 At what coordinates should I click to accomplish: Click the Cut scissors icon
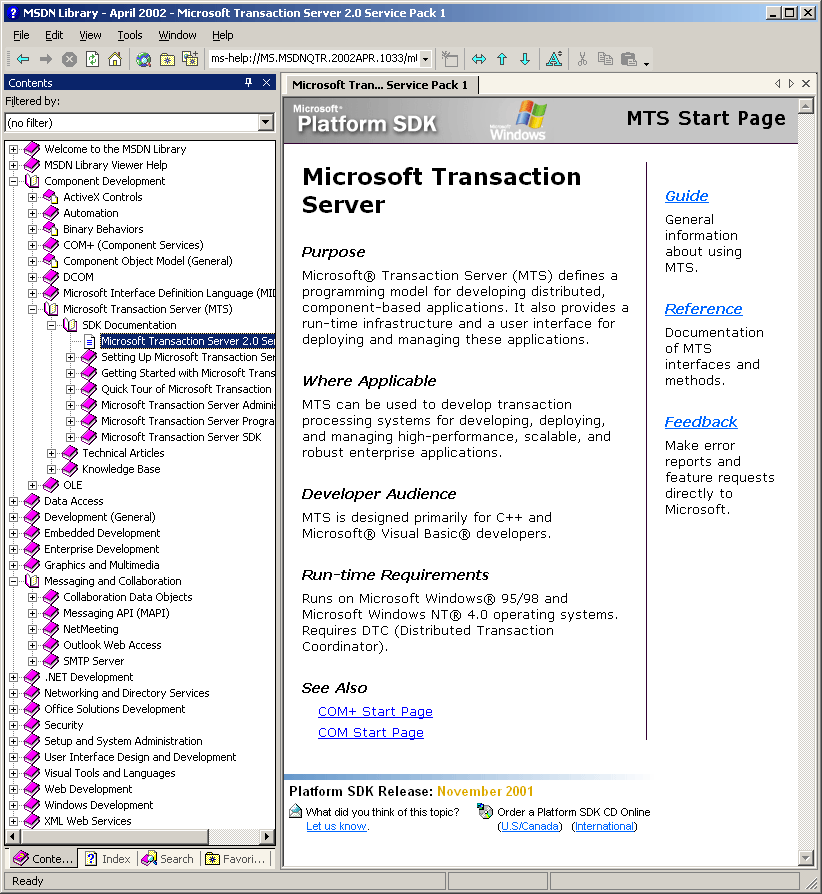click(582, 59)
